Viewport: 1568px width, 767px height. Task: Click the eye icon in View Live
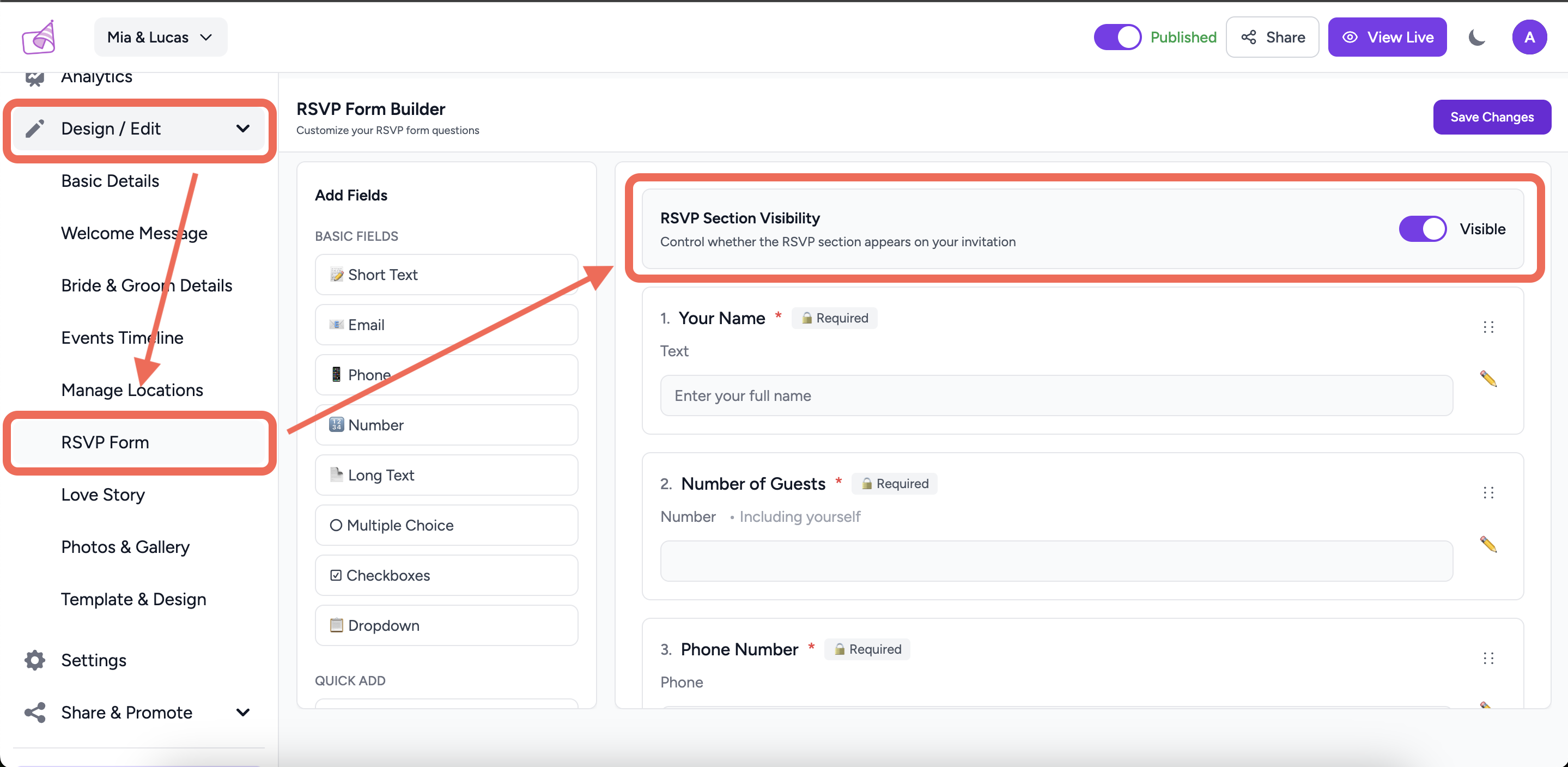pos(1350,37)
